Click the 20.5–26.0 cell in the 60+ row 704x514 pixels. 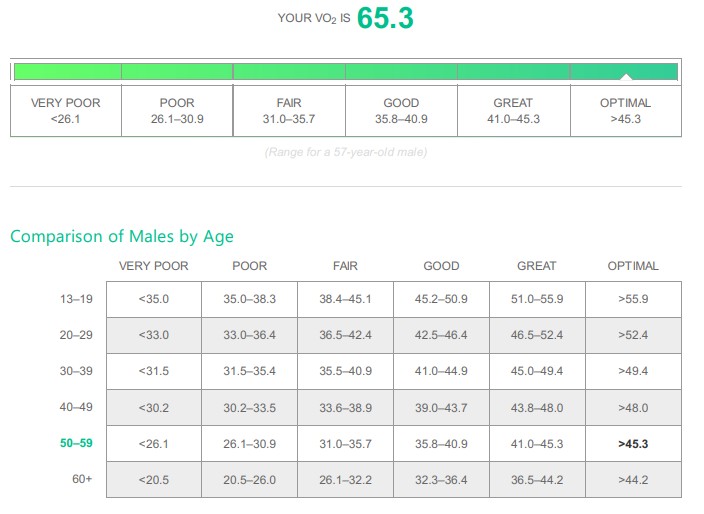click(x=249, y=480)
